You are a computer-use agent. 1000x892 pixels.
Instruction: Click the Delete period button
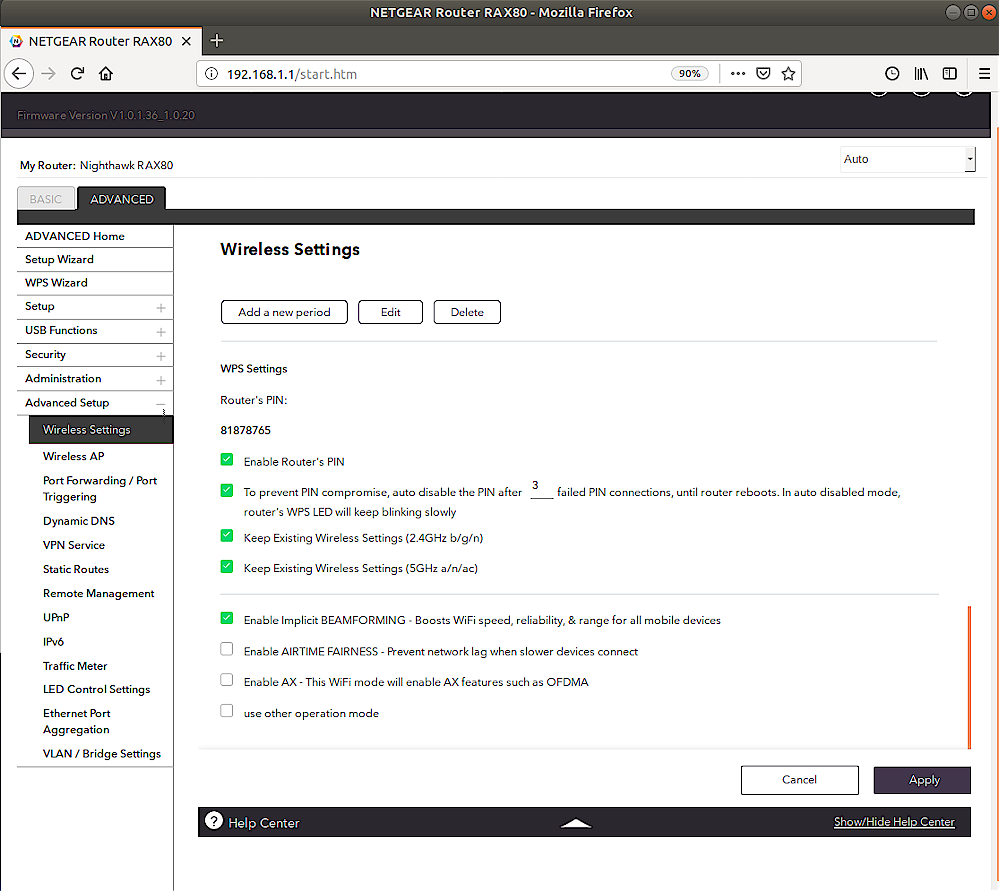467,312
